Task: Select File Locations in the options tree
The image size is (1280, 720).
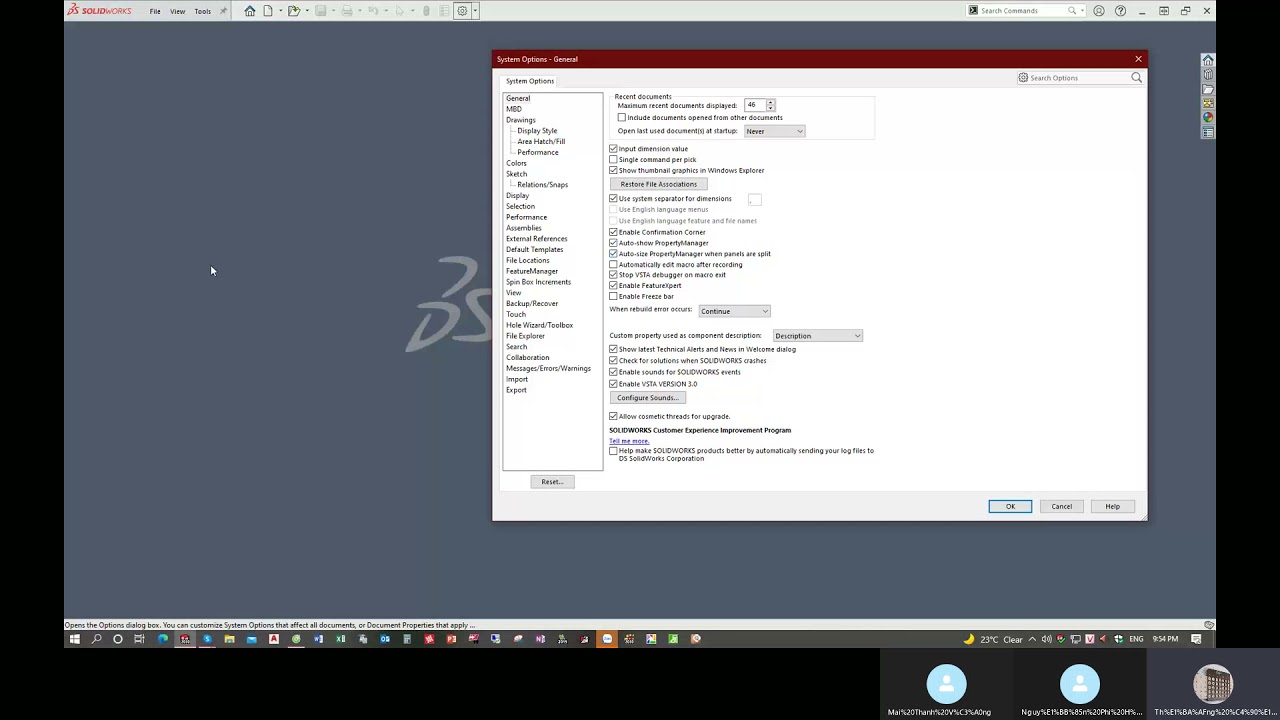Action: [x=527, y=260]
